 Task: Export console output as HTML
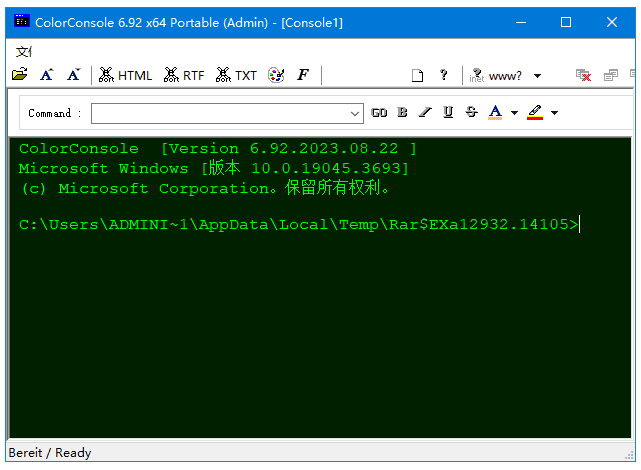pyautogui.click(x=126, y=75)
